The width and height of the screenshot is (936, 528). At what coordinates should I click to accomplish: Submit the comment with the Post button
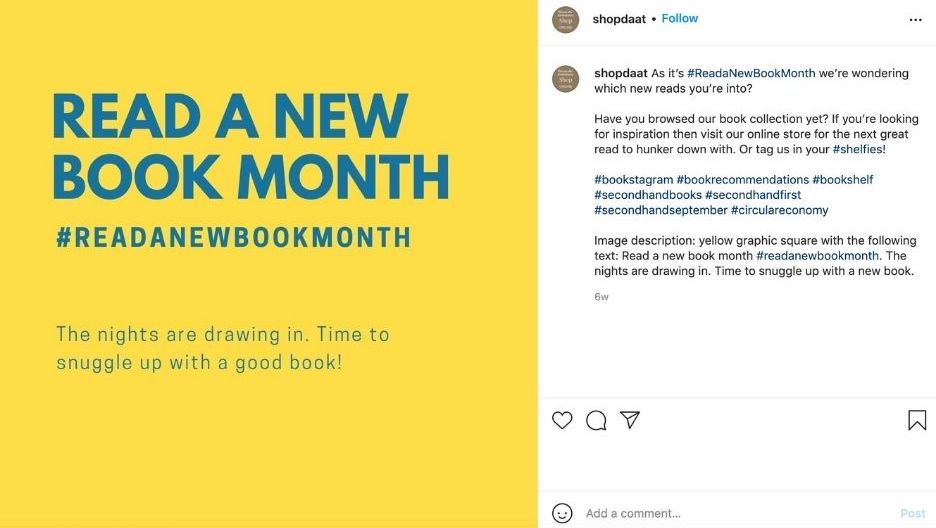click(x=913, y=513)
